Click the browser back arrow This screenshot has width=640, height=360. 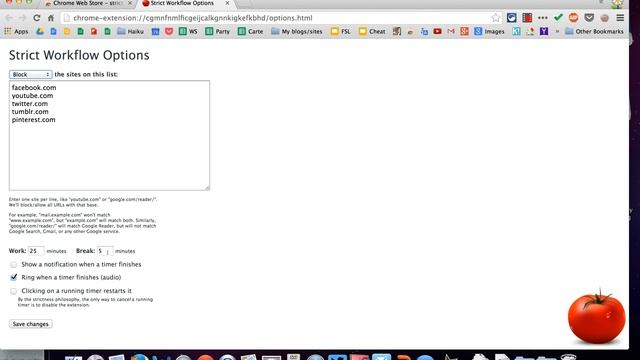[x=9, y=18]
